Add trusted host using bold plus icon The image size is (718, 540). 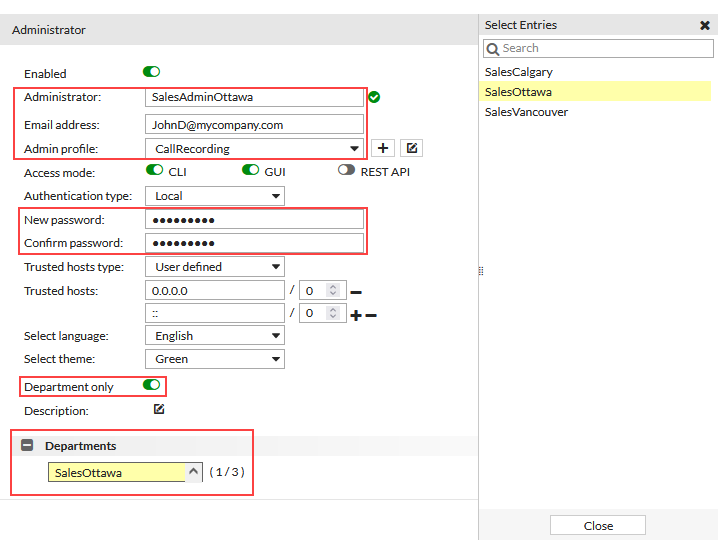tap(356, 315)
